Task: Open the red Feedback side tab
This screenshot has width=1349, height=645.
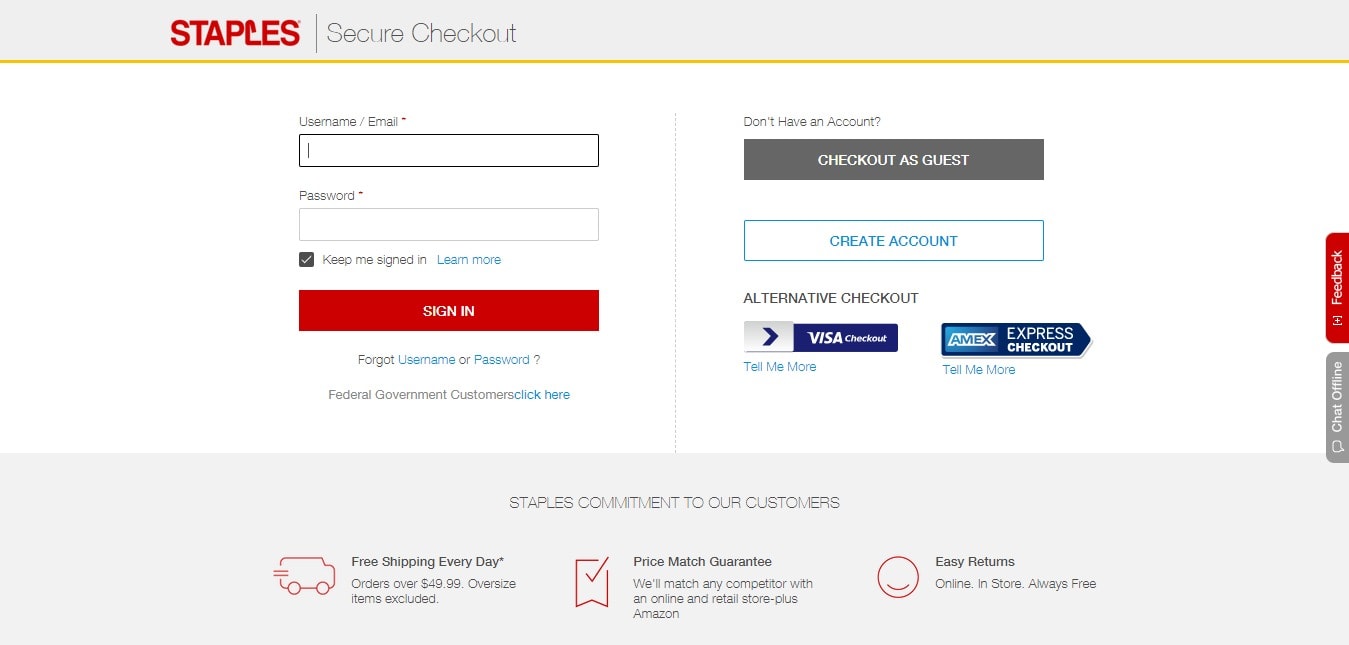Action: tap(1337, 288)
